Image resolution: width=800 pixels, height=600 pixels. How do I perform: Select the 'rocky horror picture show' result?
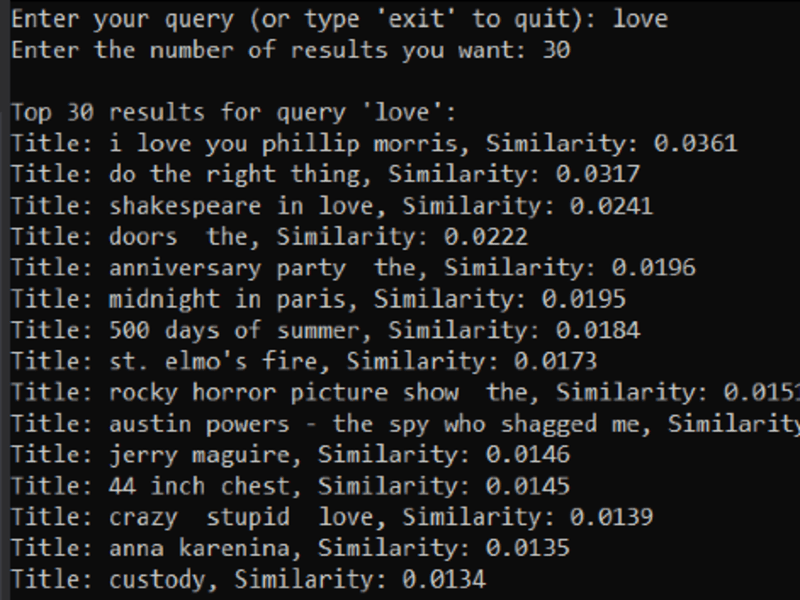point(406,393)
